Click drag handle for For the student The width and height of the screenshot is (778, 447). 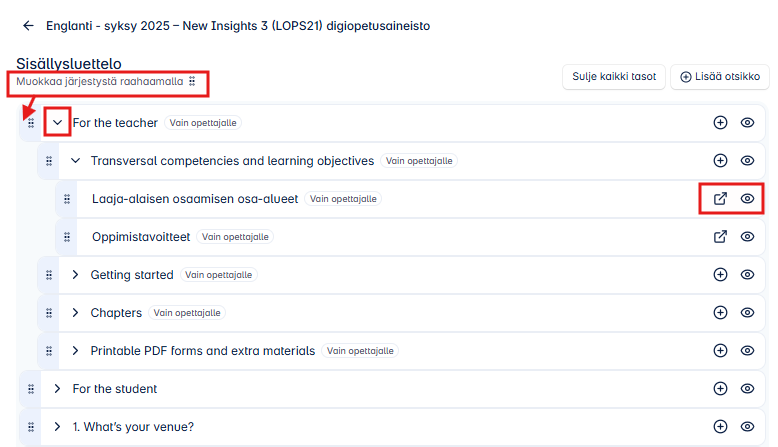coord(31,389)
